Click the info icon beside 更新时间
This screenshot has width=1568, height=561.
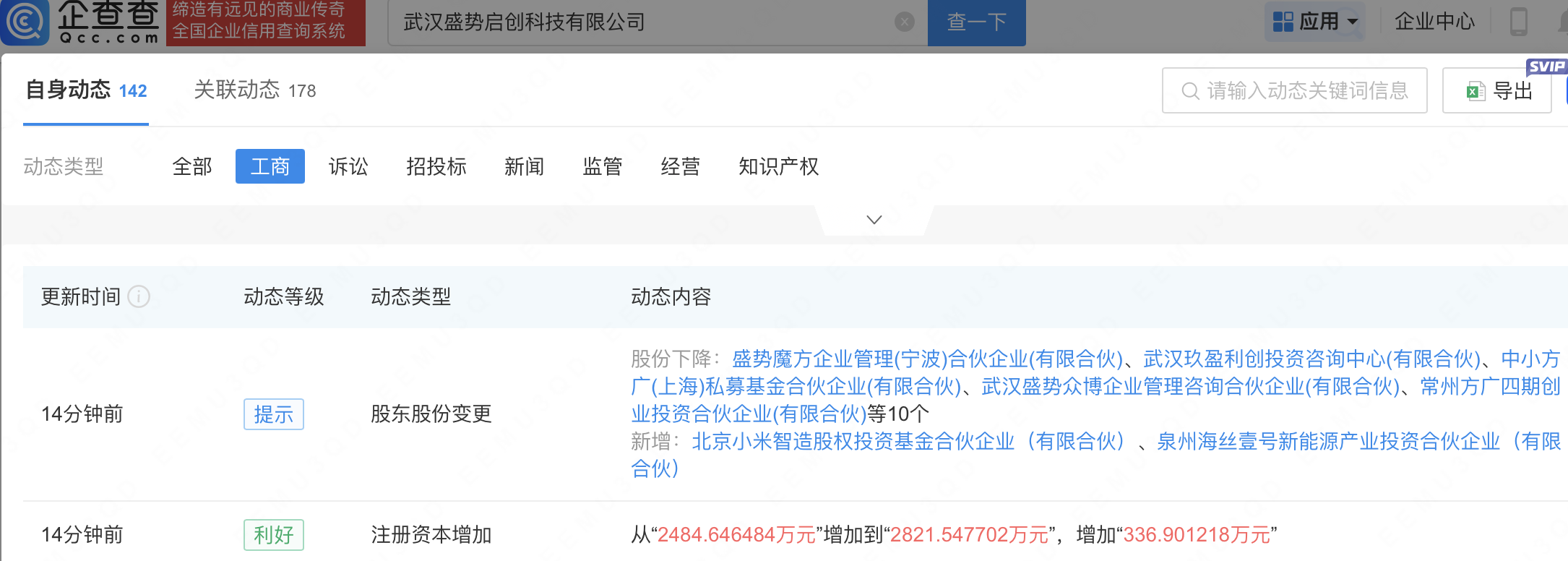(139, 296)
